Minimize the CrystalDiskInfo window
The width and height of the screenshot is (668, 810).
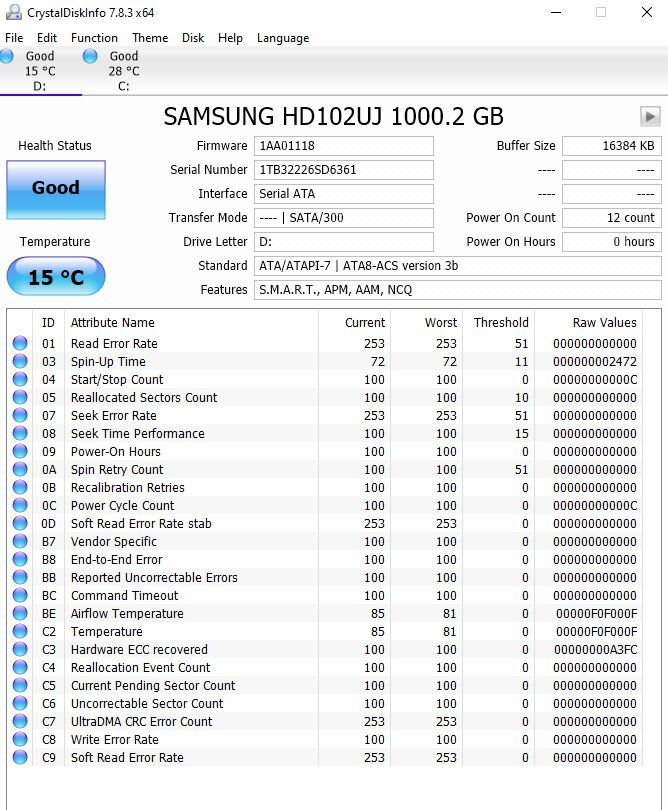(556, 12)
